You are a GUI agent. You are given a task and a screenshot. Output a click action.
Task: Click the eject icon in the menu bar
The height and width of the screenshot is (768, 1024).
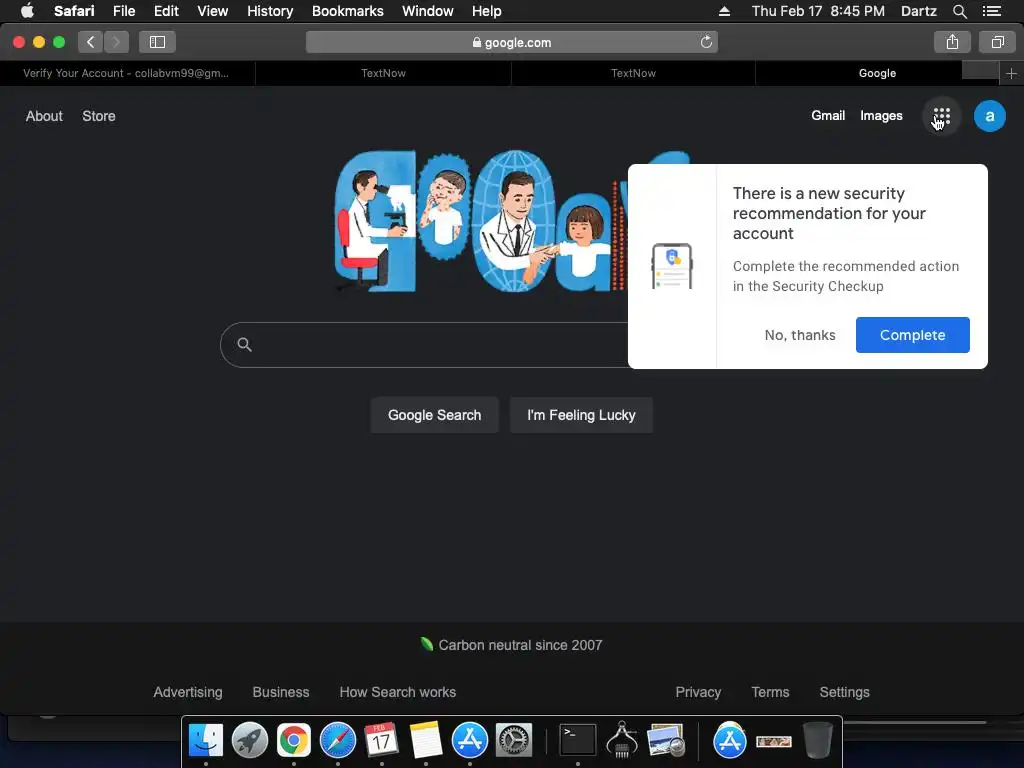724,11
